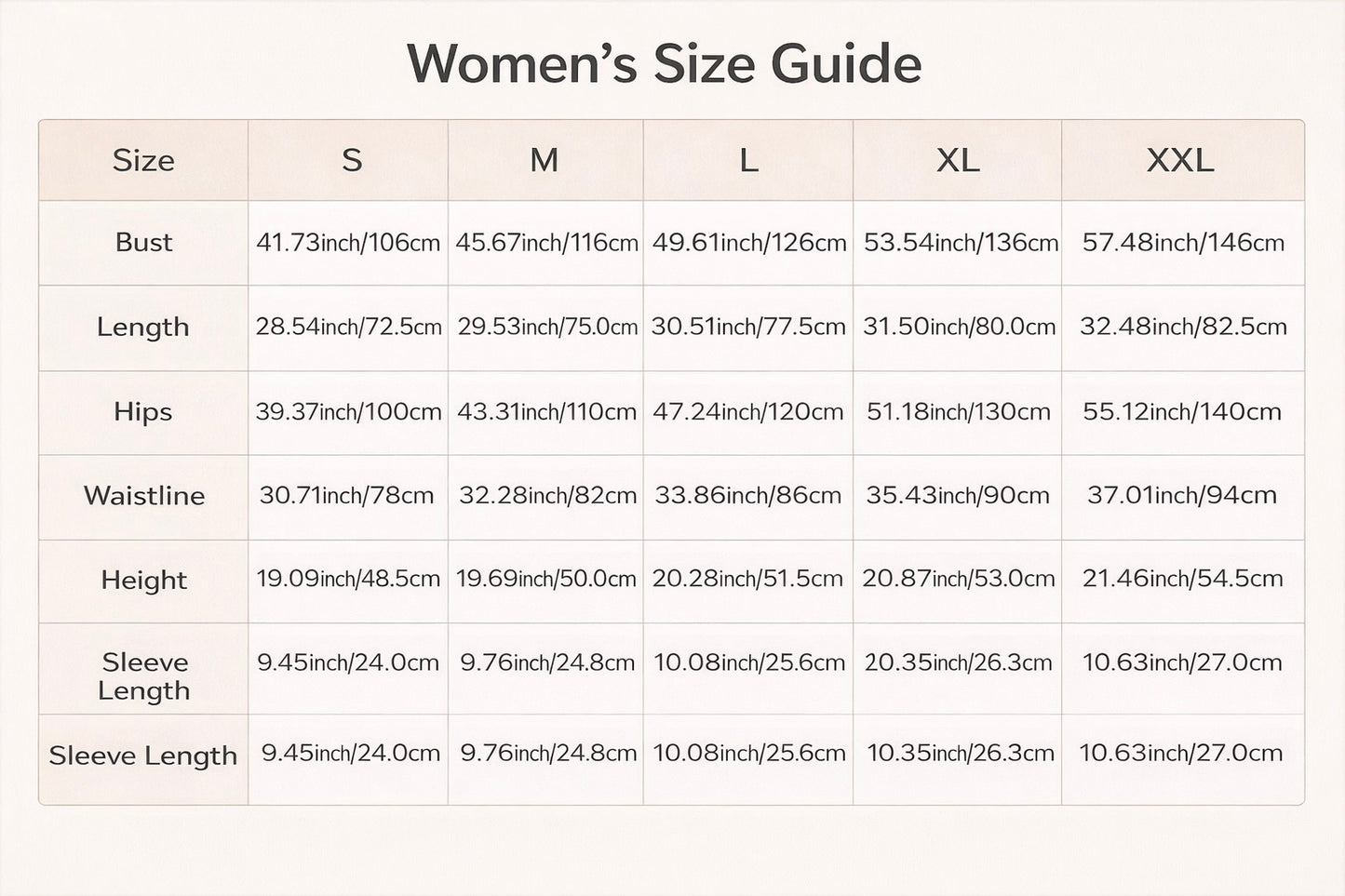Click the Height row label
1345x896 pixels.
(x=143, y=580)
